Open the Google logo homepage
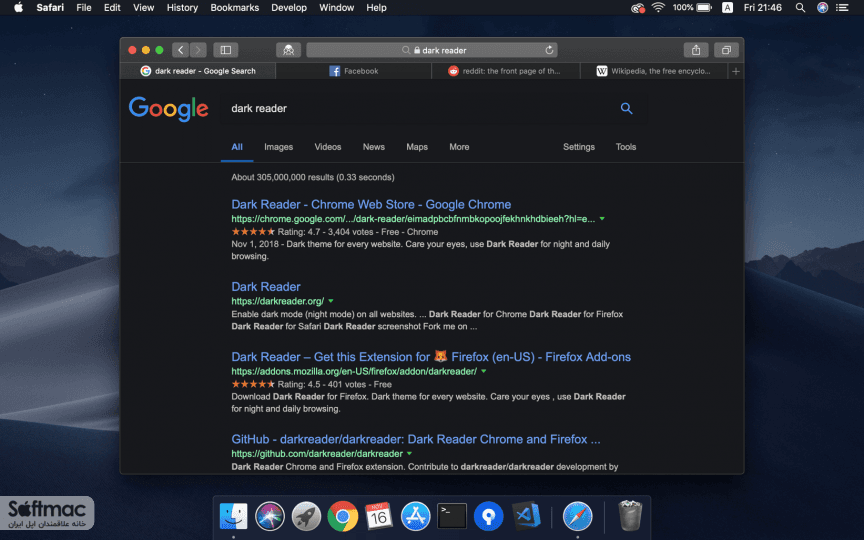 tap(169, 109)
